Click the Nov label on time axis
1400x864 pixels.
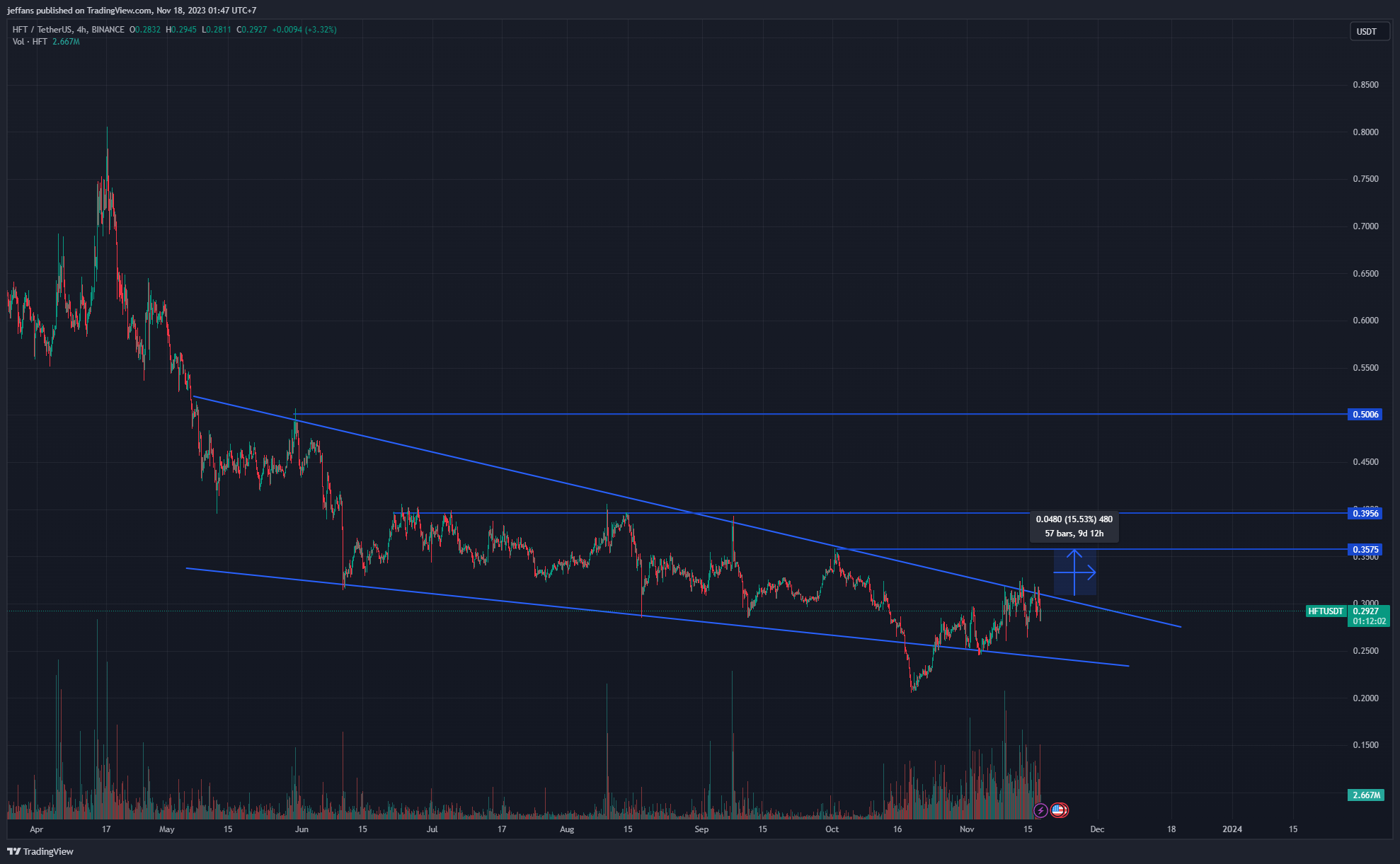(x=967, y=829)
